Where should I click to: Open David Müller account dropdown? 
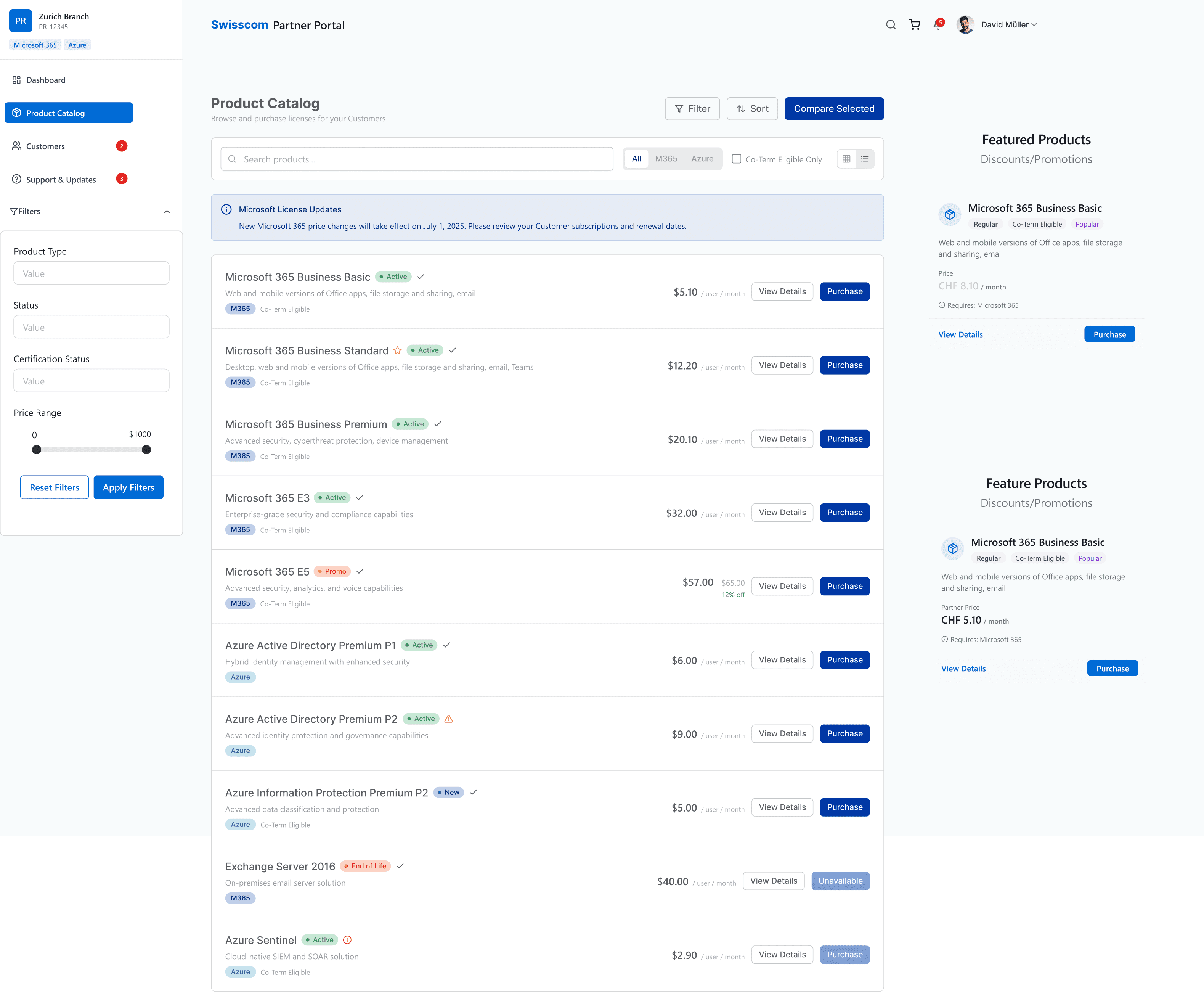pyautogui.click(x=1009, y=24)
